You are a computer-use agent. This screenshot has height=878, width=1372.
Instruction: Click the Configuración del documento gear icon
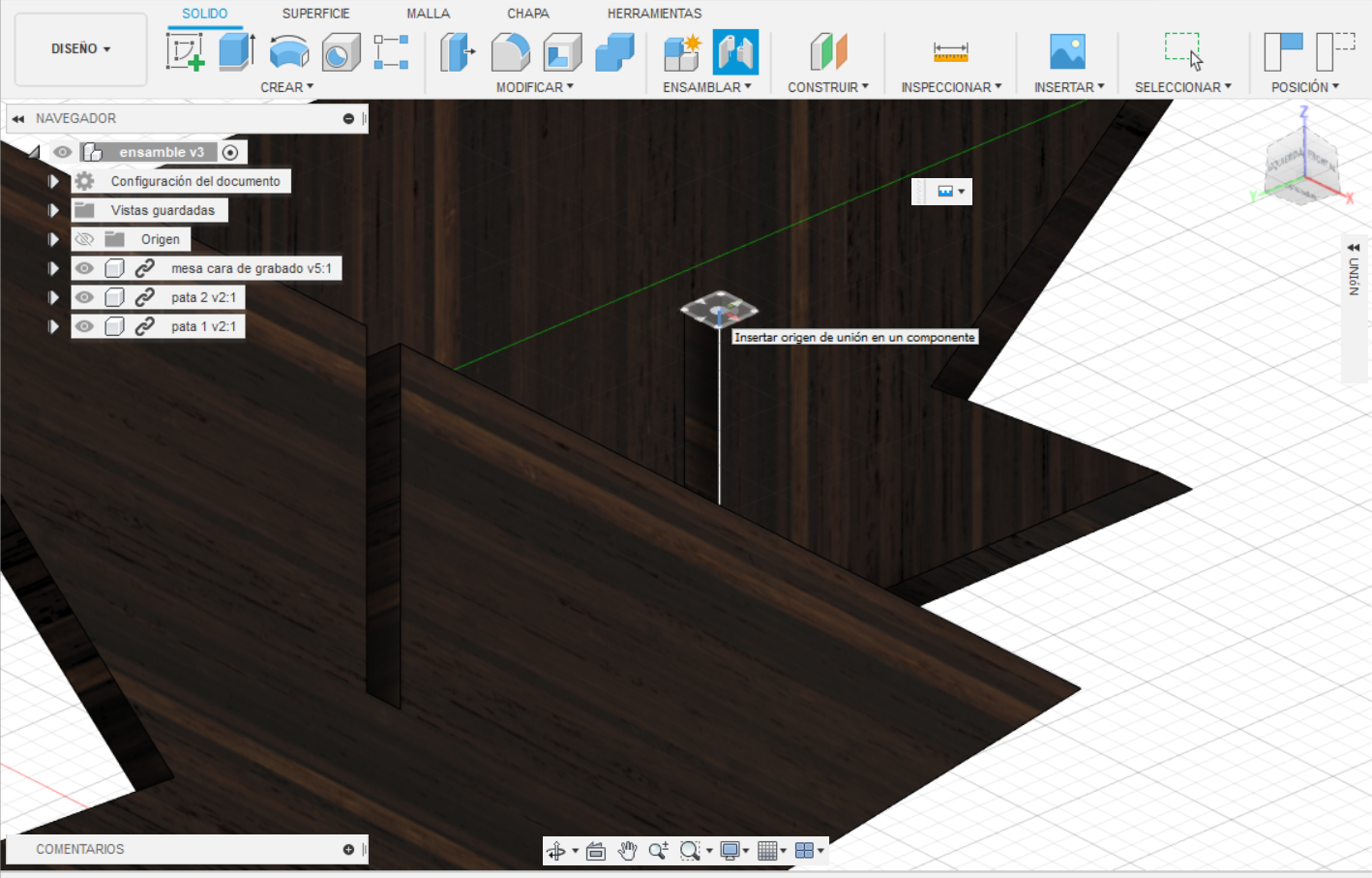pyautogui.click(x=85, y=181)
